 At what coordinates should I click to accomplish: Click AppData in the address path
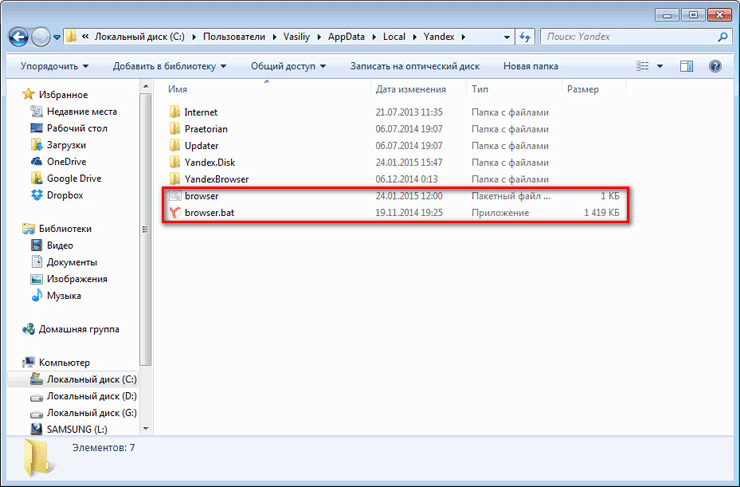pyautogui.click(x=346, y=37)
